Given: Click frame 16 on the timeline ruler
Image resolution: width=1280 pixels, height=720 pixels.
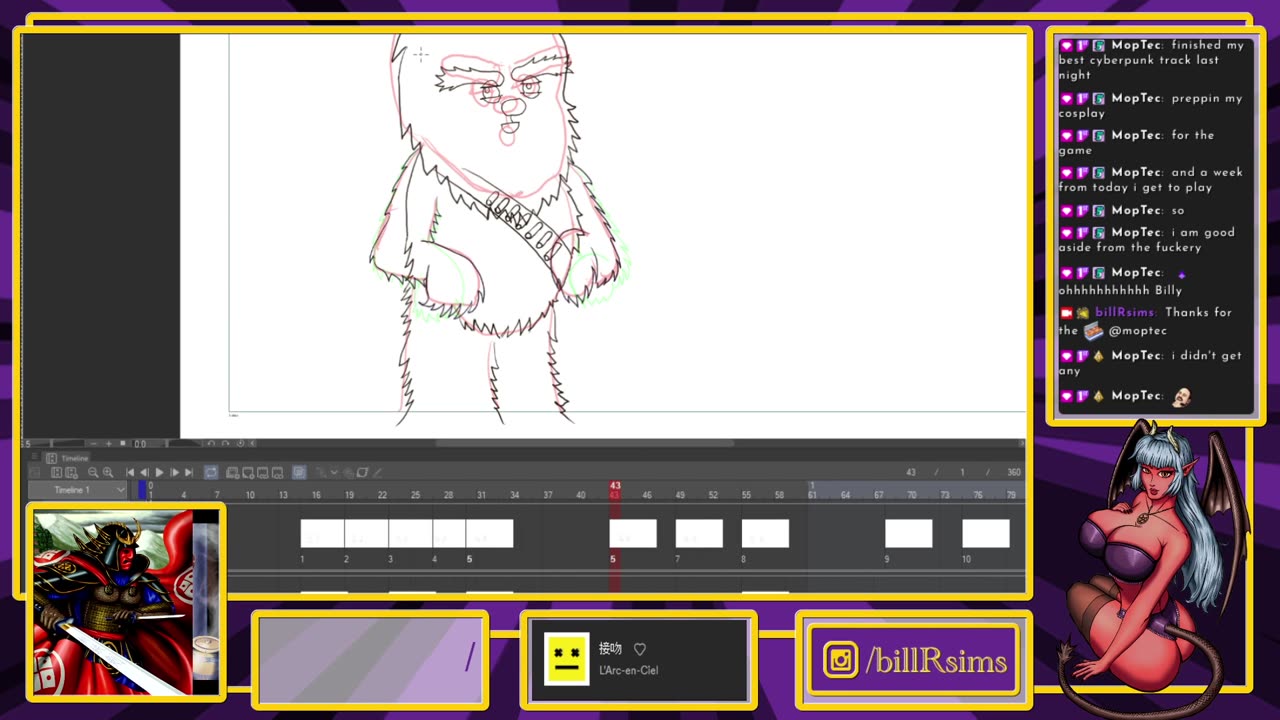Looking at the screenshot, I should tap(316, 495).
